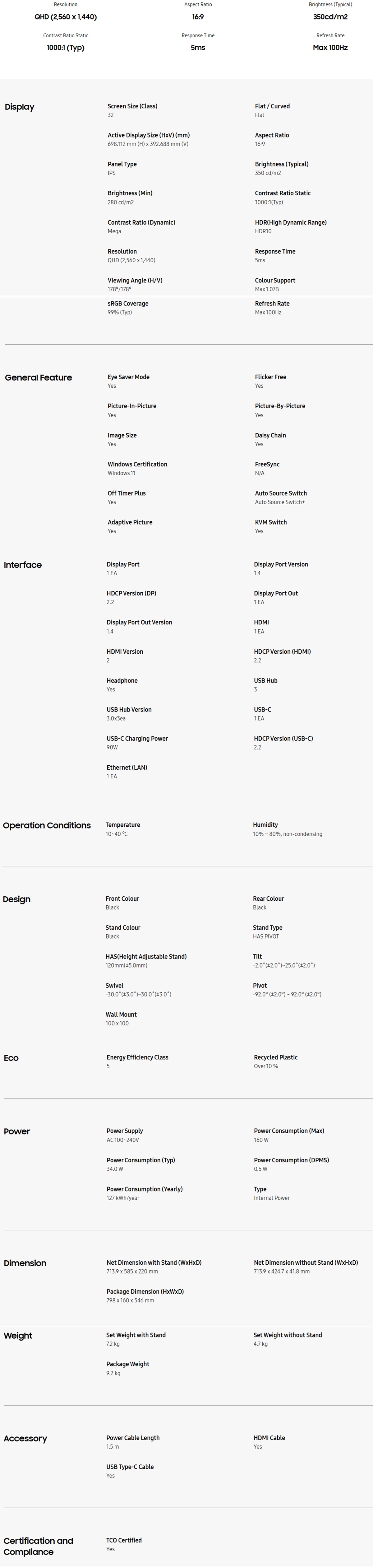Click the Dimension section heading

25,1264
